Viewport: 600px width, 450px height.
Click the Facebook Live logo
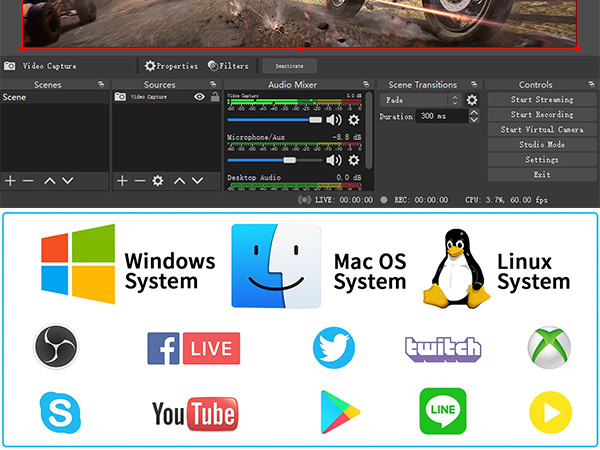click(194, 348)
